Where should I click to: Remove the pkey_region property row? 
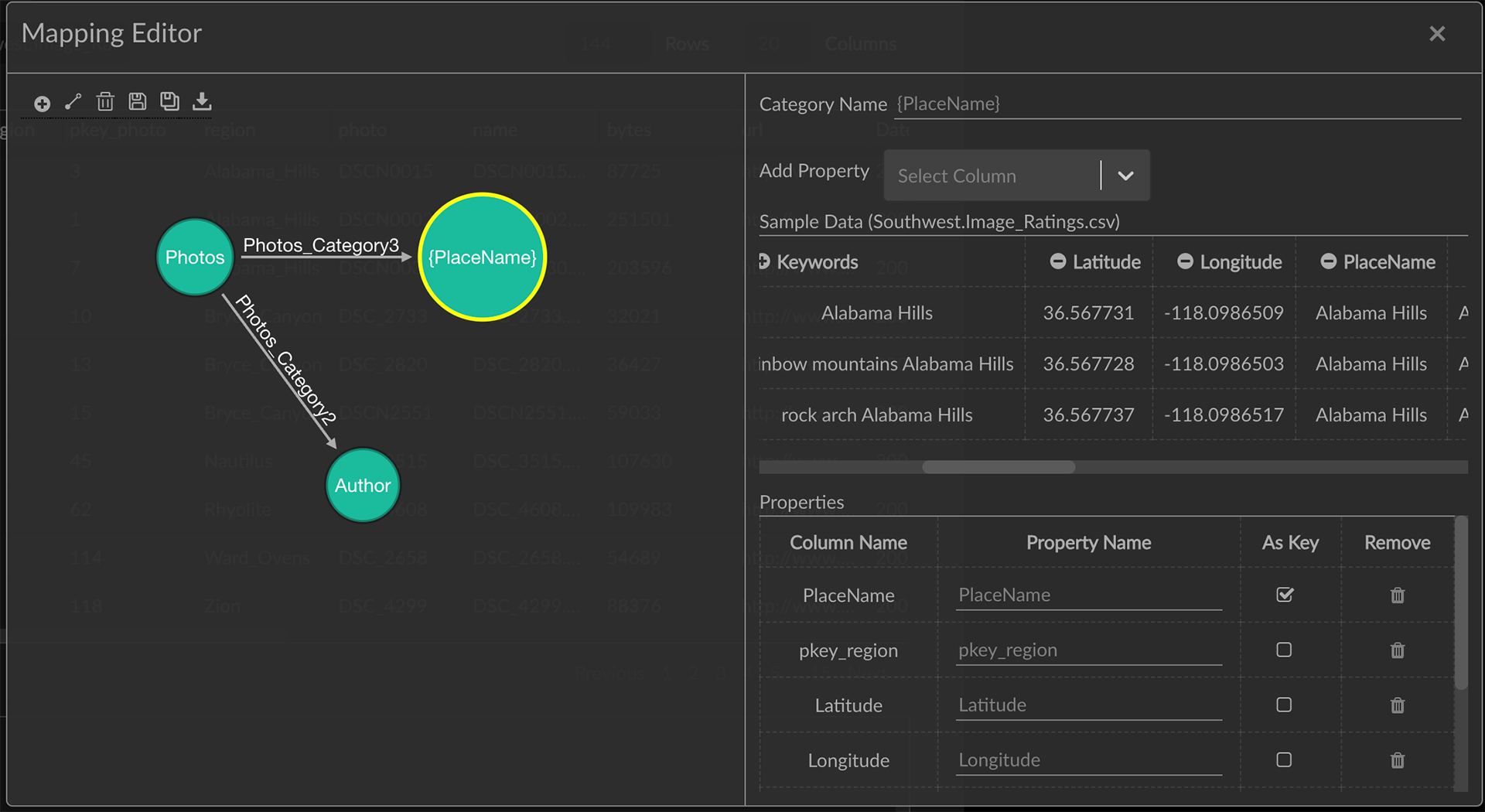click(1397, 650)
